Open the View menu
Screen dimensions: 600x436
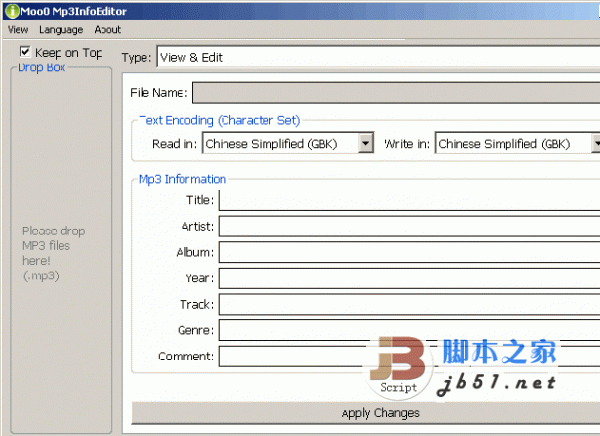tap(18, 29)
